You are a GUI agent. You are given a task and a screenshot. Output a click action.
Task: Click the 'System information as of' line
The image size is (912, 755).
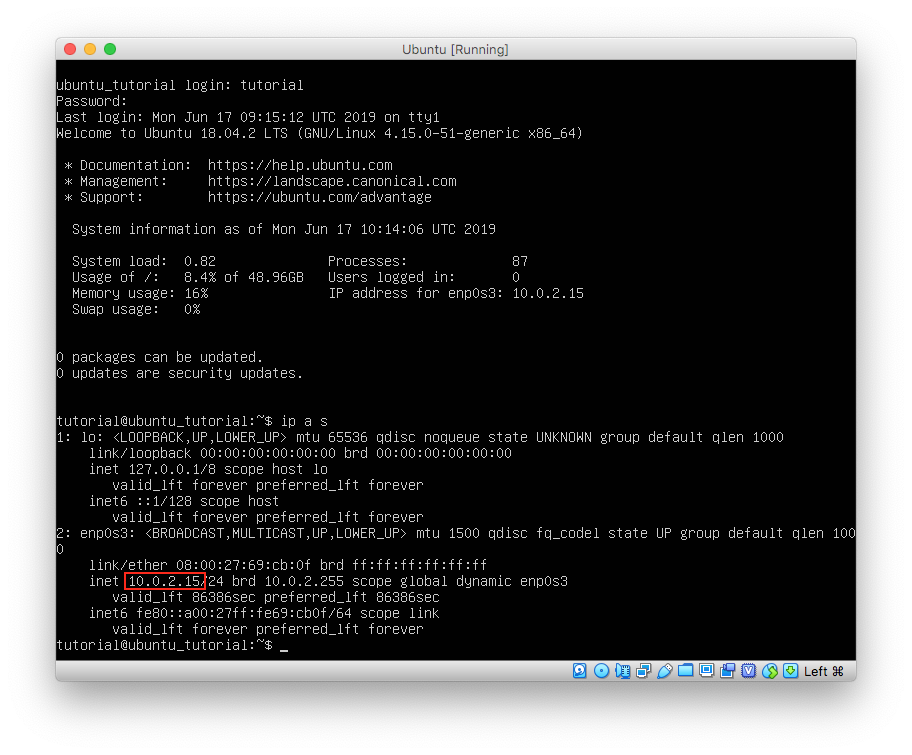(284, 229)
